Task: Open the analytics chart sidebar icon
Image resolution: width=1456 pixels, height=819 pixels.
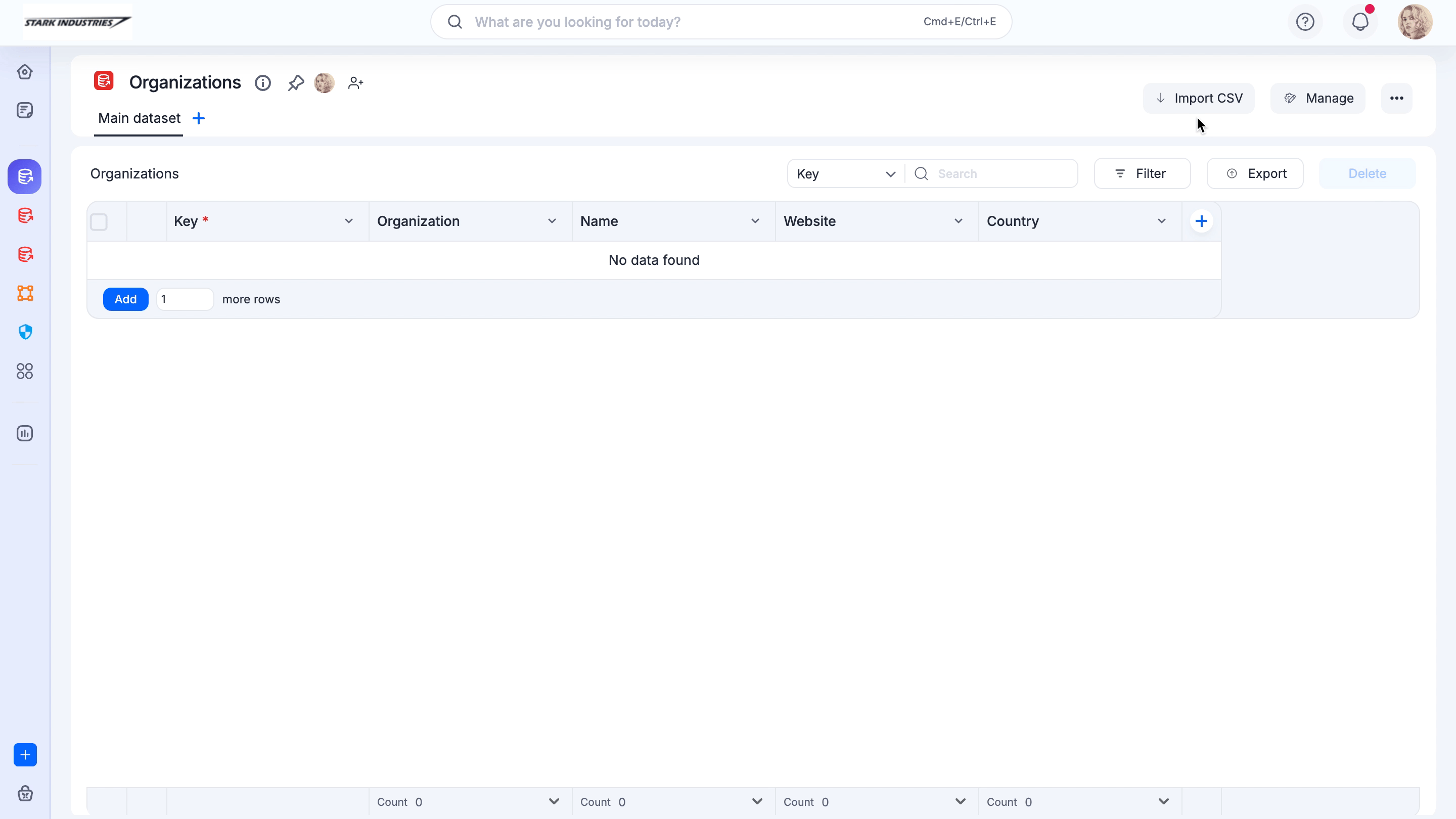Action: tap(25, 434)
